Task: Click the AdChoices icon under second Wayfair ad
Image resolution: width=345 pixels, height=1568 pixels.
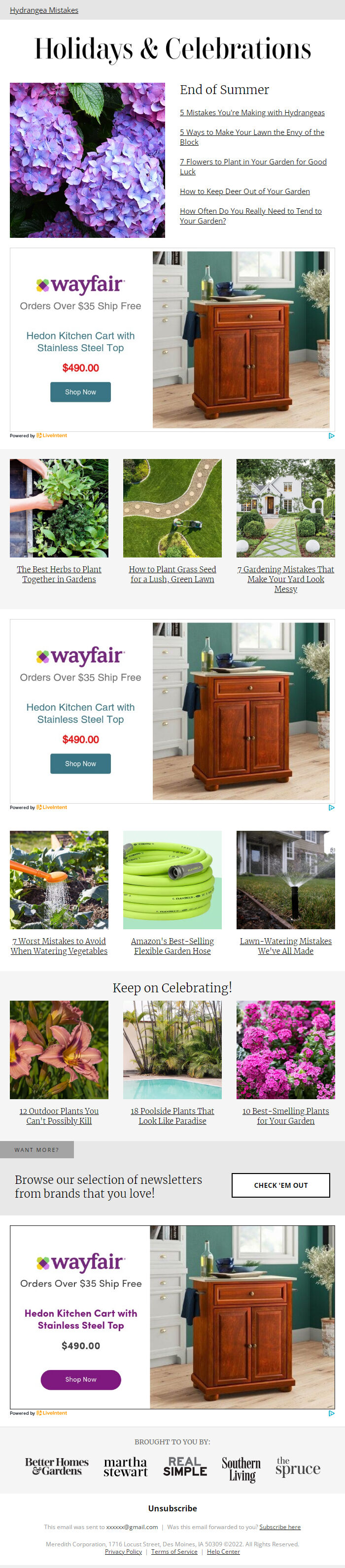Action: tap(332, 808)
